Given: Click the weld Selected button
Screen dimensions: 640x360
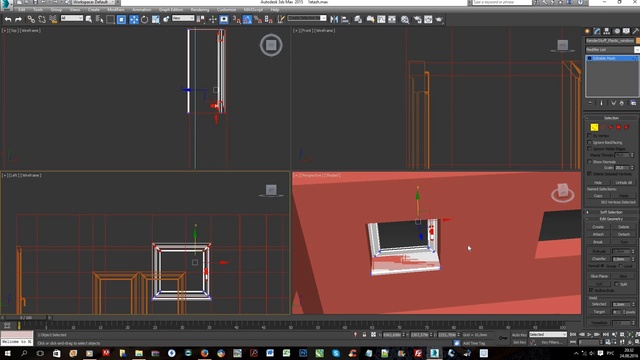Looking at the screenshot, I should 599,304.
